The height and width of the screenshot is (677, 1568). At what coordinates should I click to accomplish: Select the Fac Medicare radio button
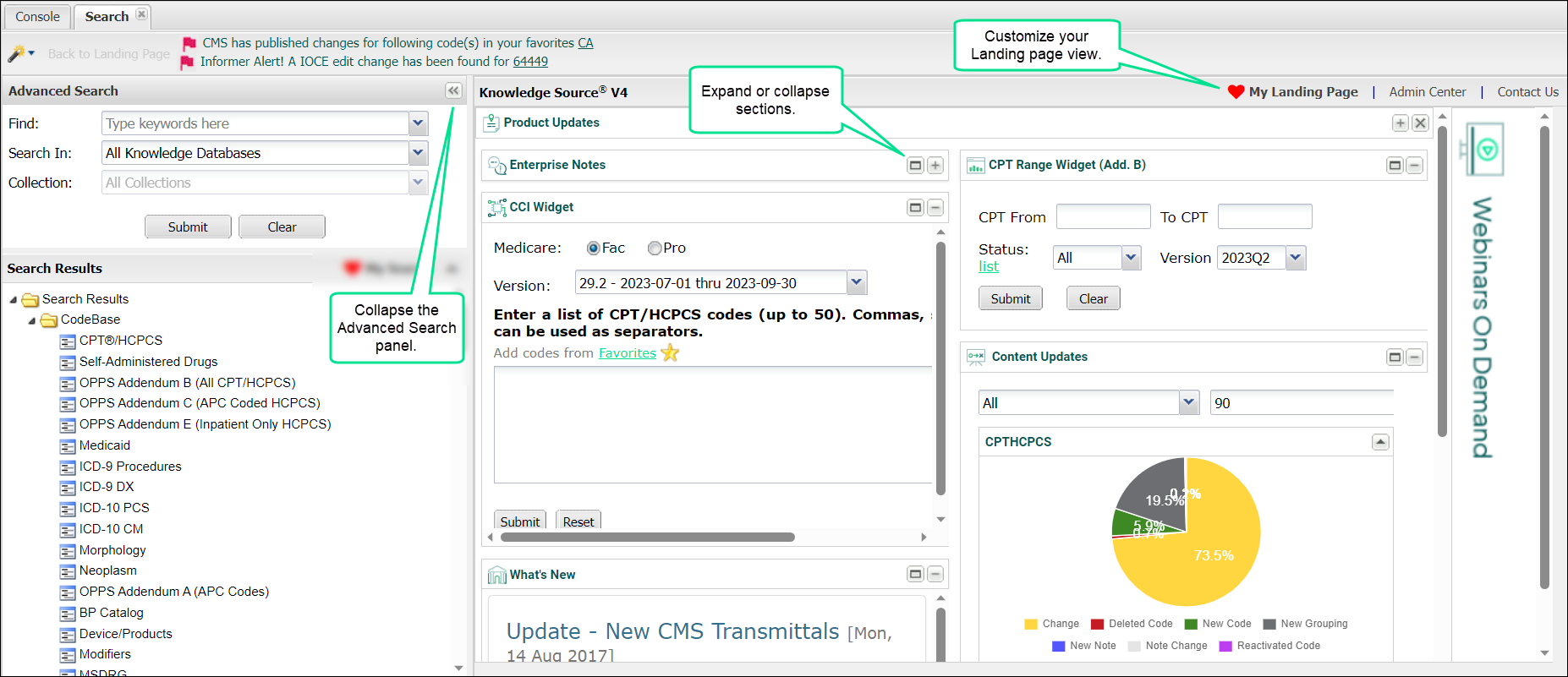pyautogui.click(x=593, y=248)
